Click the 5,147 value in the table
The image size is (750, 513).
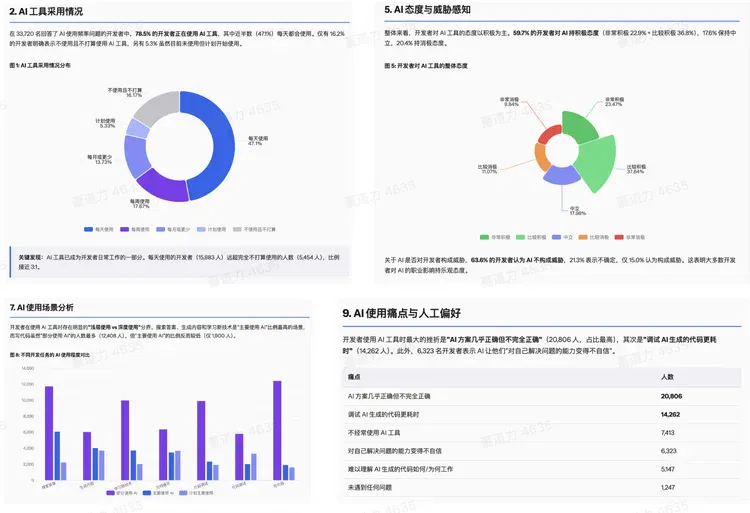pyautogui.click(x=668, y=469)
